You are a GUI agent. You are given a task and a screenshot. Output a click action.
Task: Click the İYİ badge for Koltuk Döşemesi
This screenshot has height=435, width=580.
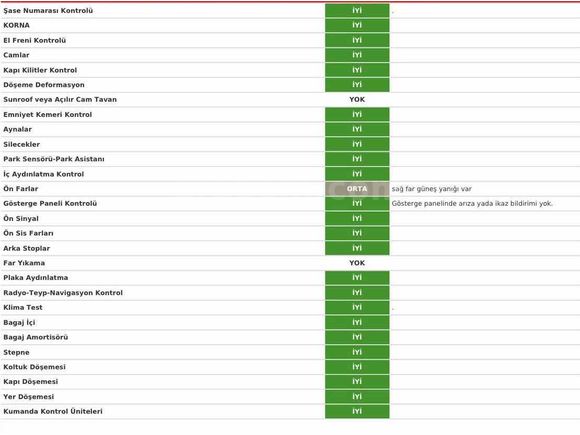pos(357,367)
